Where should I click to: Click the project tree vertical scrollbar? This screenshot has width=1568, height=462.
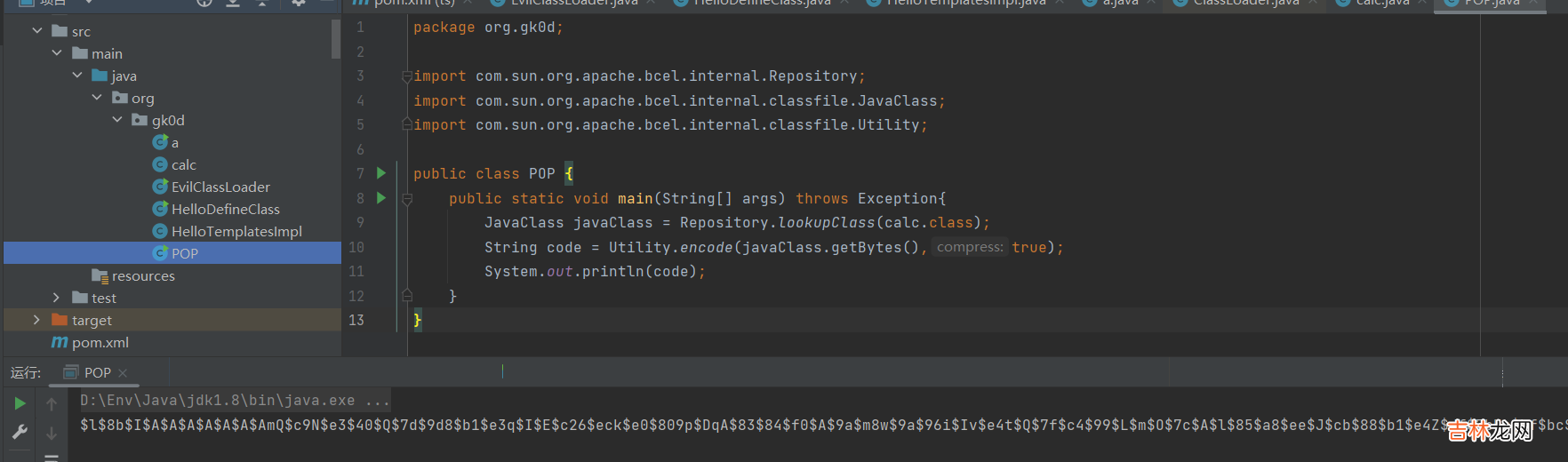336,40
